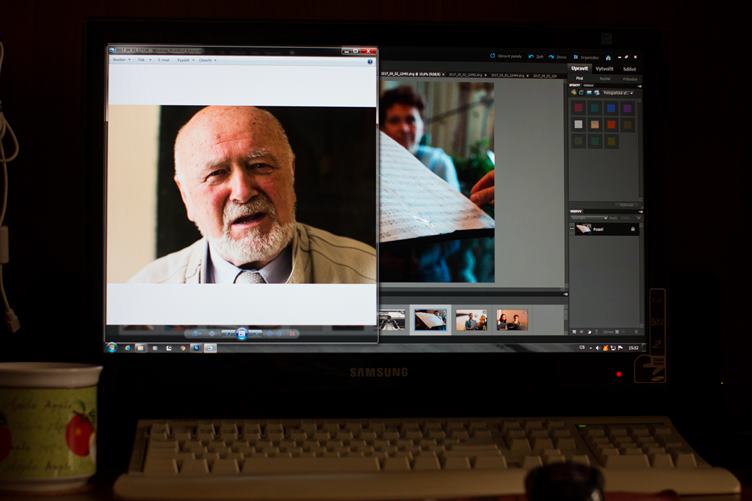Image resolution: width=752 pixels, height=501 pixels.
Task: Open the Tisk dropdown in Photo Viewer
Action: click(x=144, y=60)
